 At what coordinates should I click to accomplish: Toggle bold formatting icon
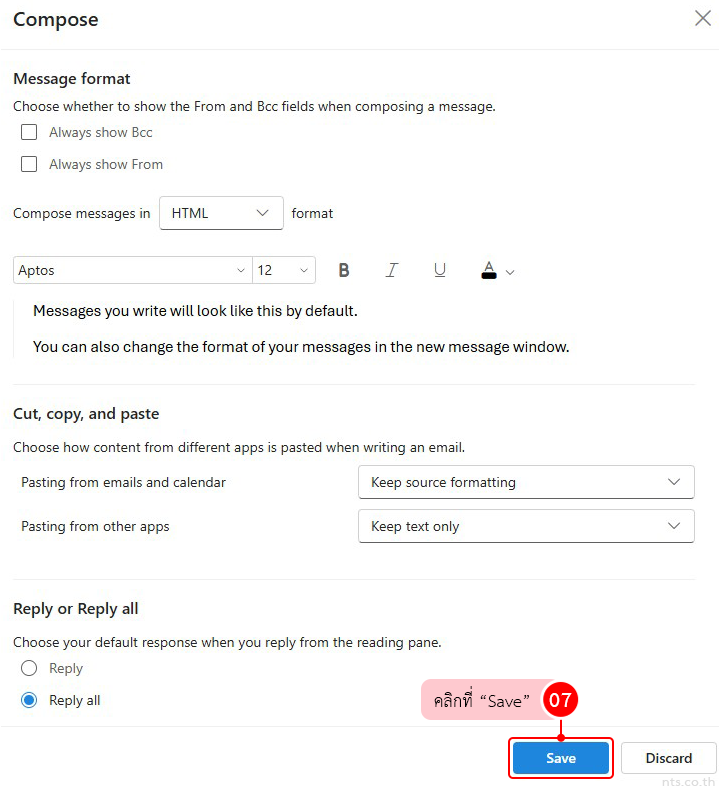click(344, 271)
